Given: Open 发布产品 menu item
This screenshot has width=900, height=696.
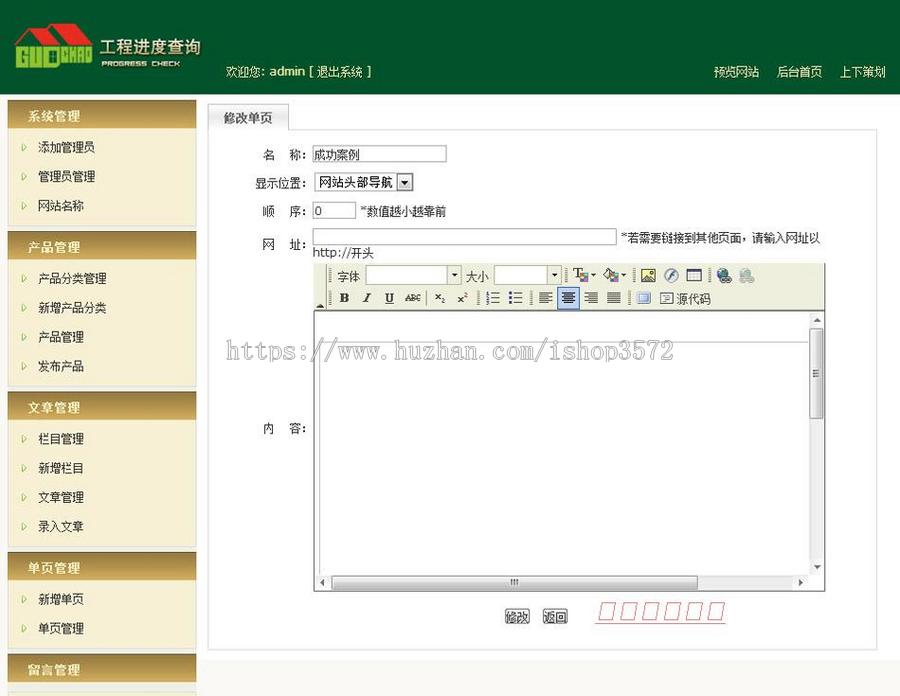Looking at the screenshot, I should tap(61, 366).
